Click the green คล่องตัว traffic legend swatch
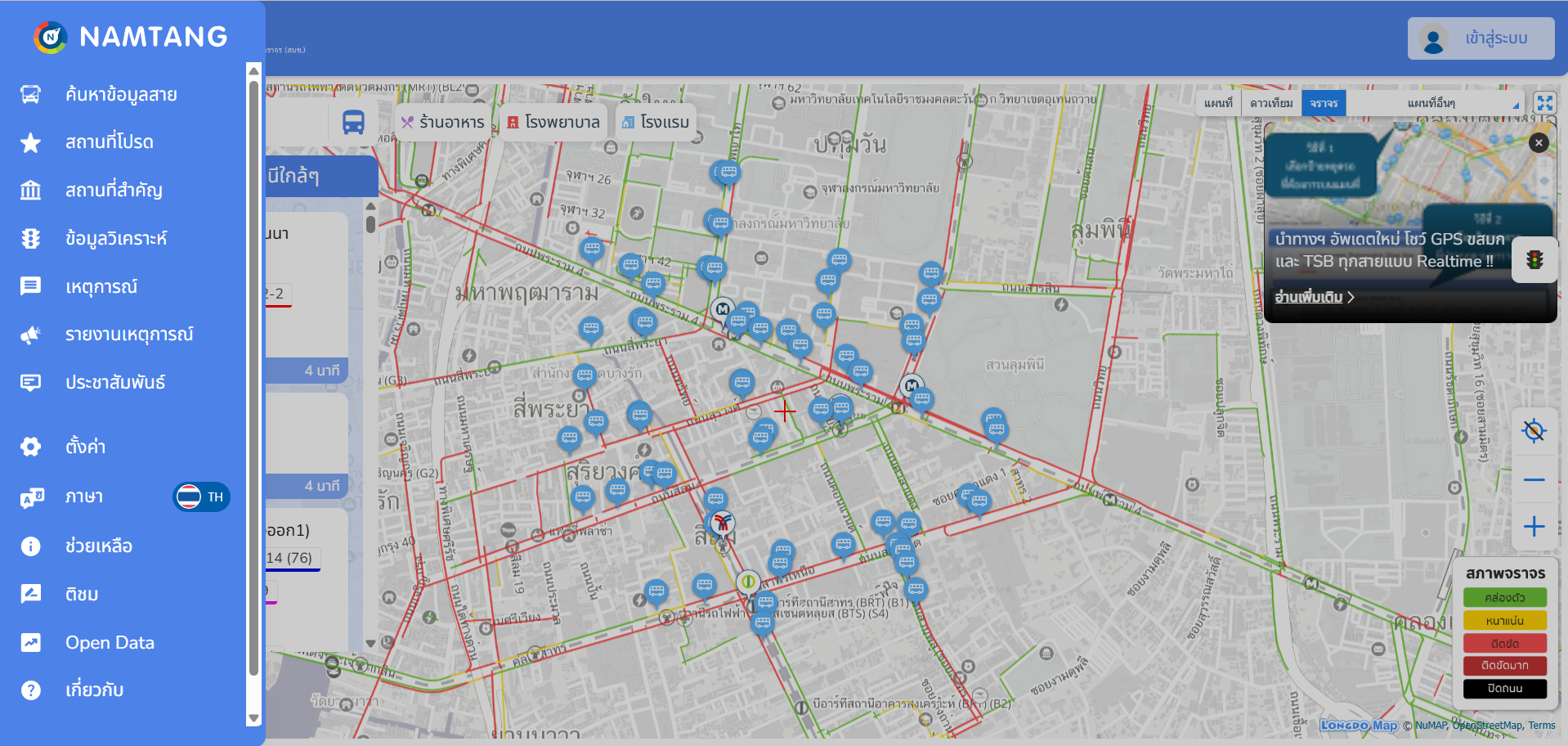1568x746 pixels. click(1504, 597)
